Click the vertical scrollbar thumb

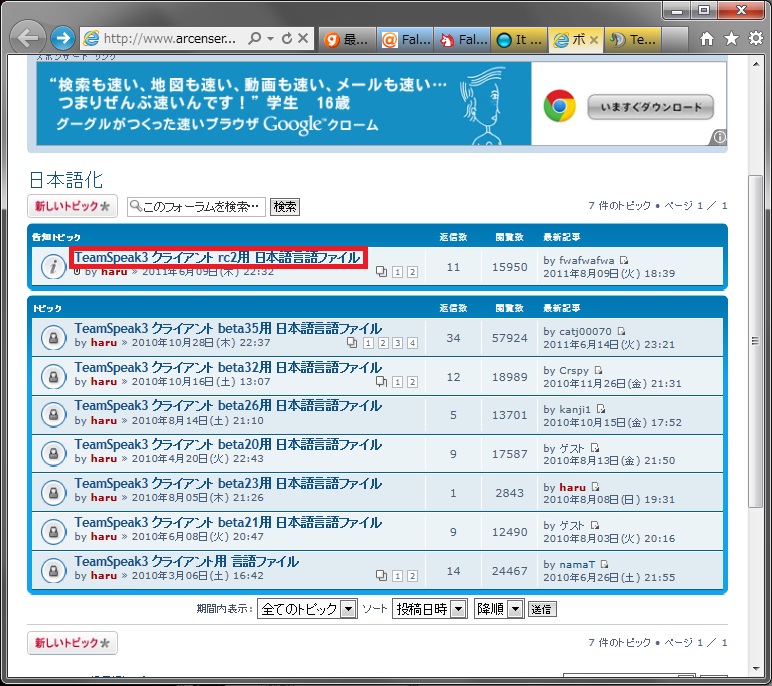tap(755, 341)
